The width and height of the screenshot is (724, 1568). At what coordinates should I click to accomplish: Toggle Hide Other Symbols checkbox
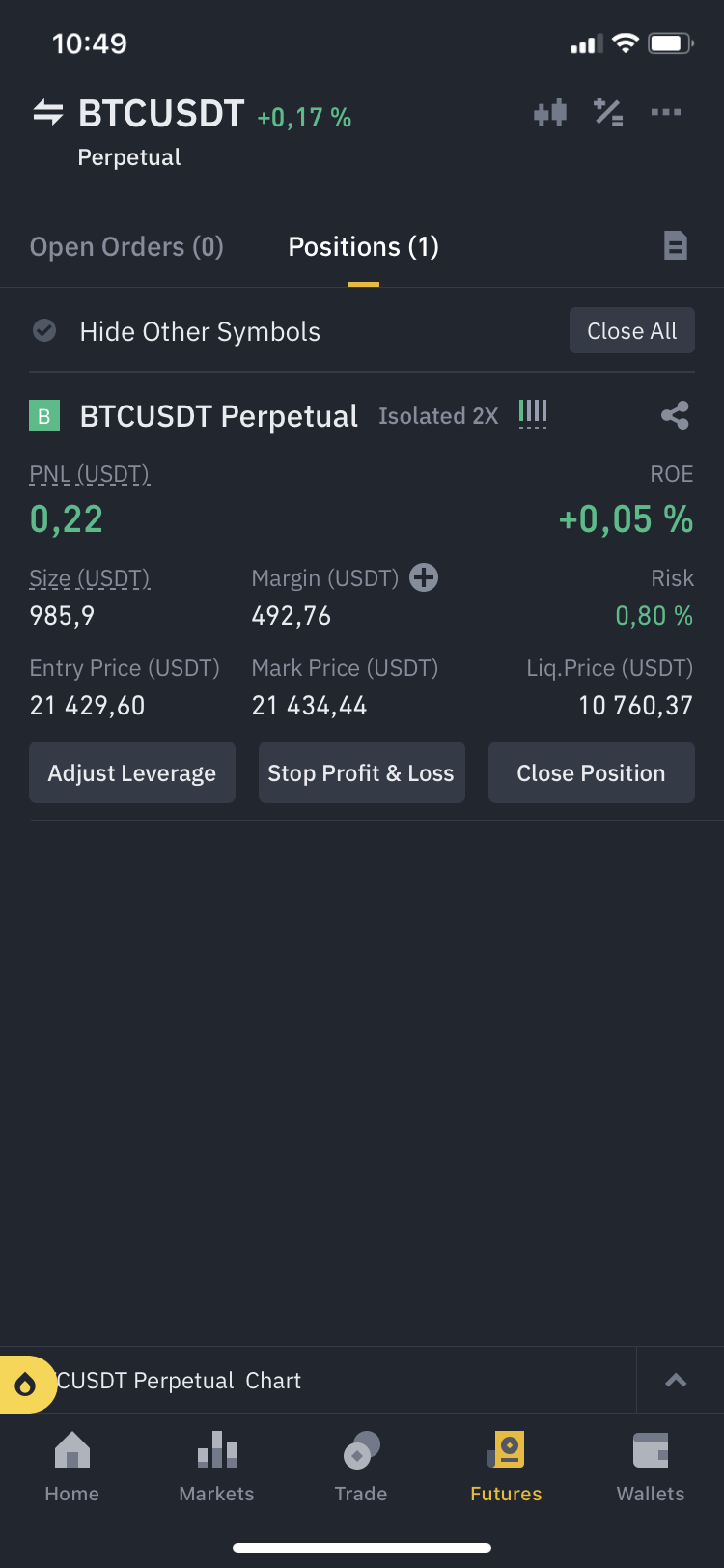coord(44,331)
